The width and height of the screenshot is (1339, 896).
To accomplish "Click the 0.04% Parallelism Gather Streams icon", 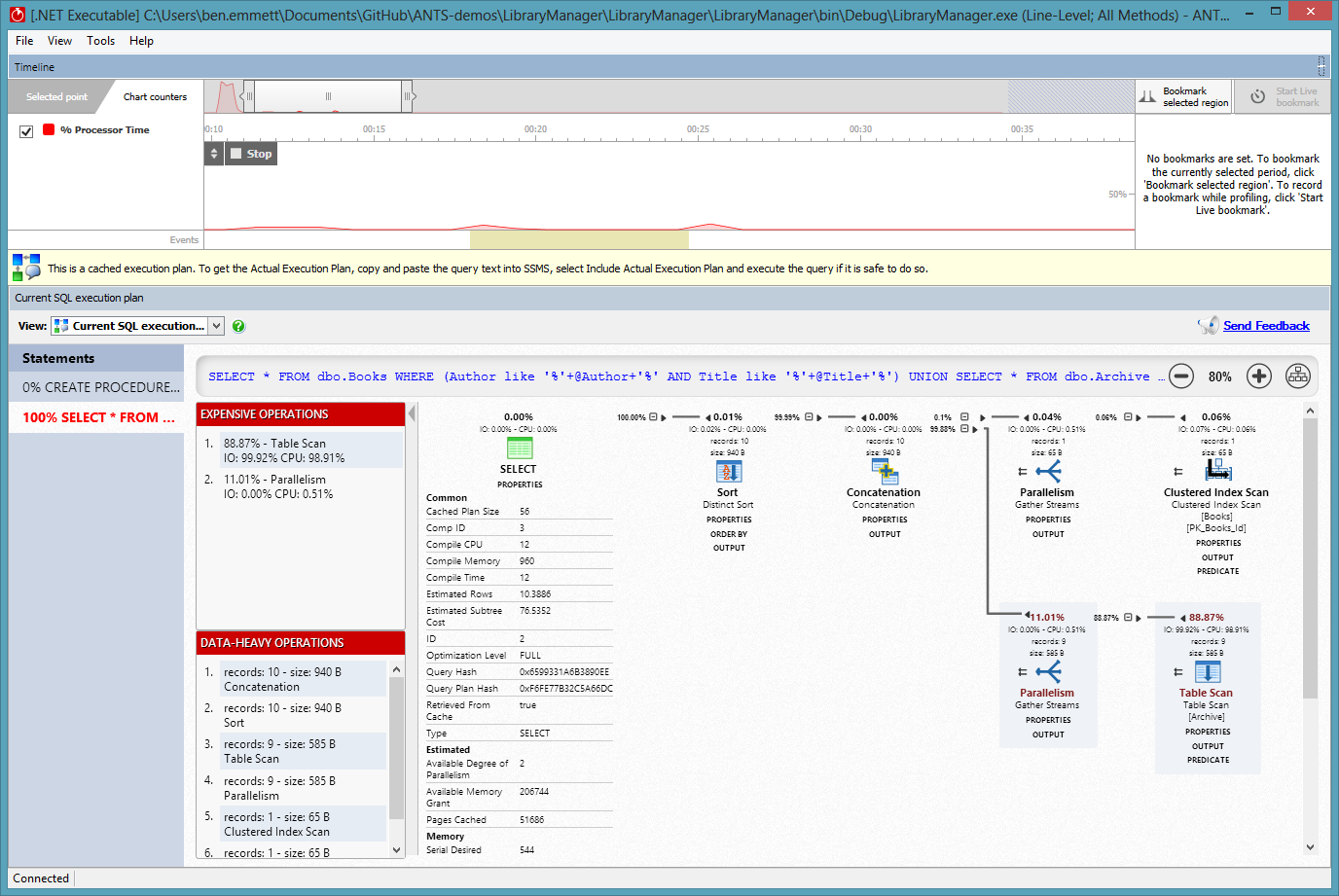I will coord(1048,472).
